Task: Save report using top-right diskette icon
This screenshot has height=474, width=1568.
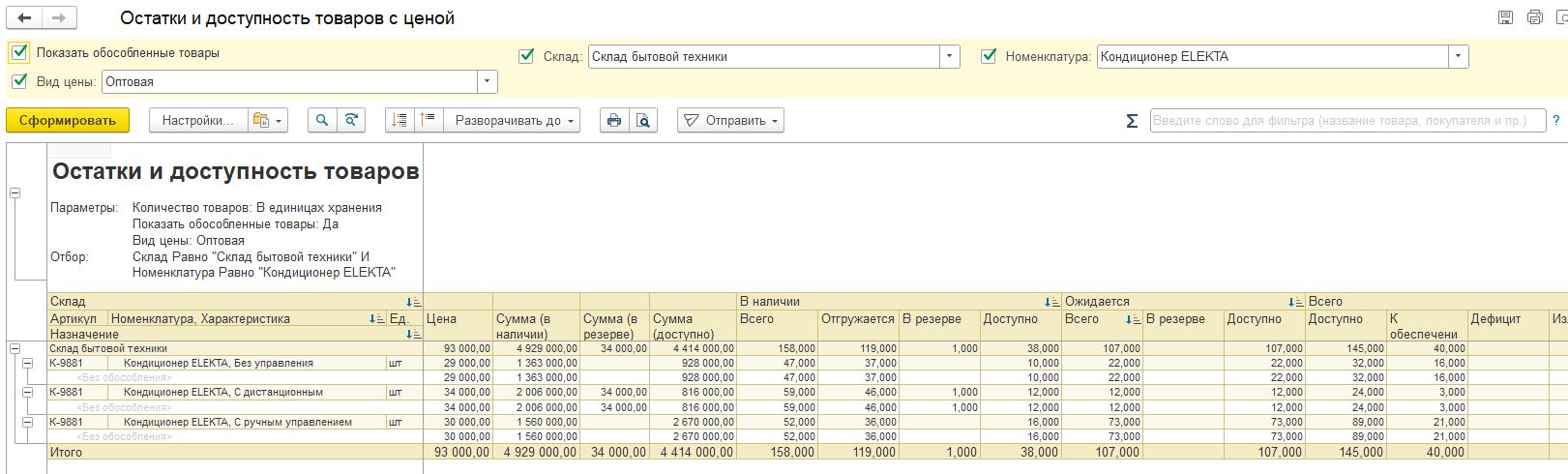Action: click(x=1505, y=17)
